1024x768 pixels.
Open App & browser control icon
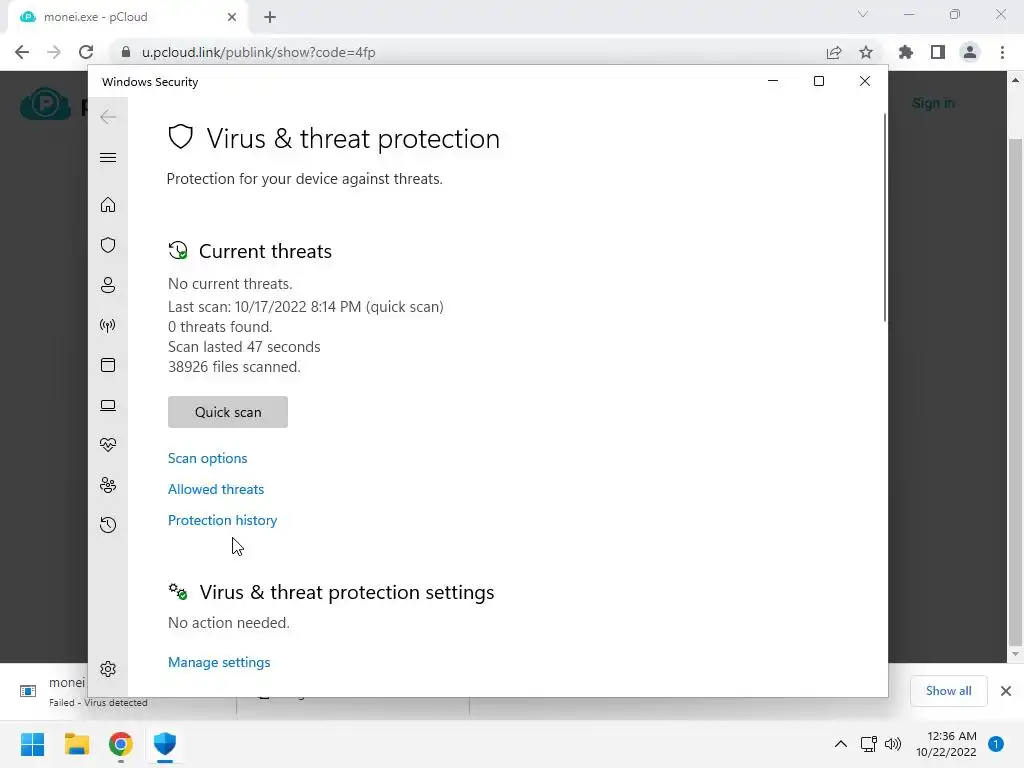(x=108, y=365)
